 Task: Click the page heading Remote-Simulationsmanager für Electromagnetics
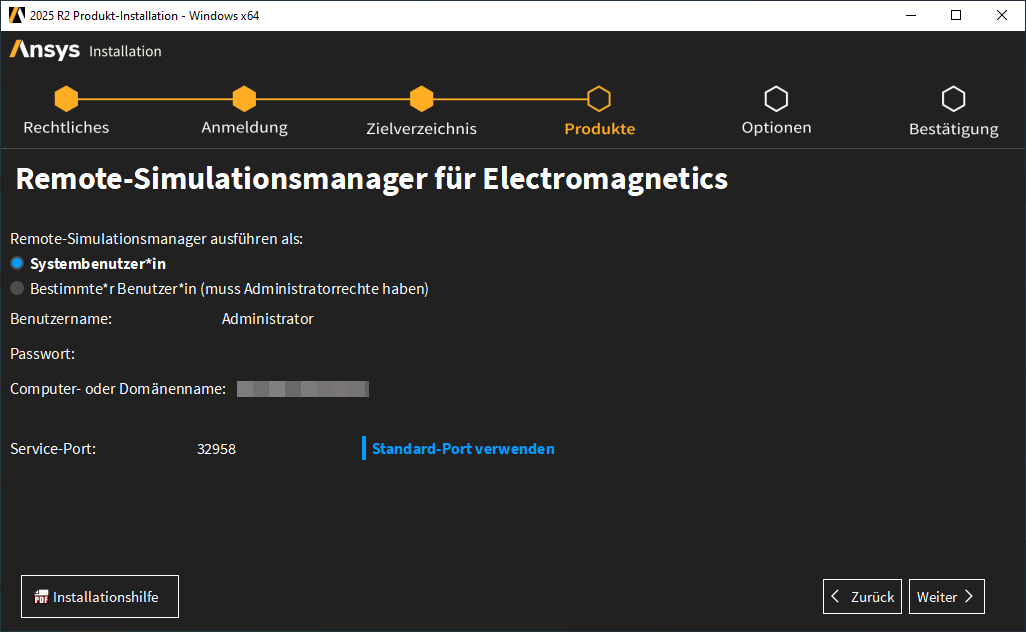[x=372, y=179]
